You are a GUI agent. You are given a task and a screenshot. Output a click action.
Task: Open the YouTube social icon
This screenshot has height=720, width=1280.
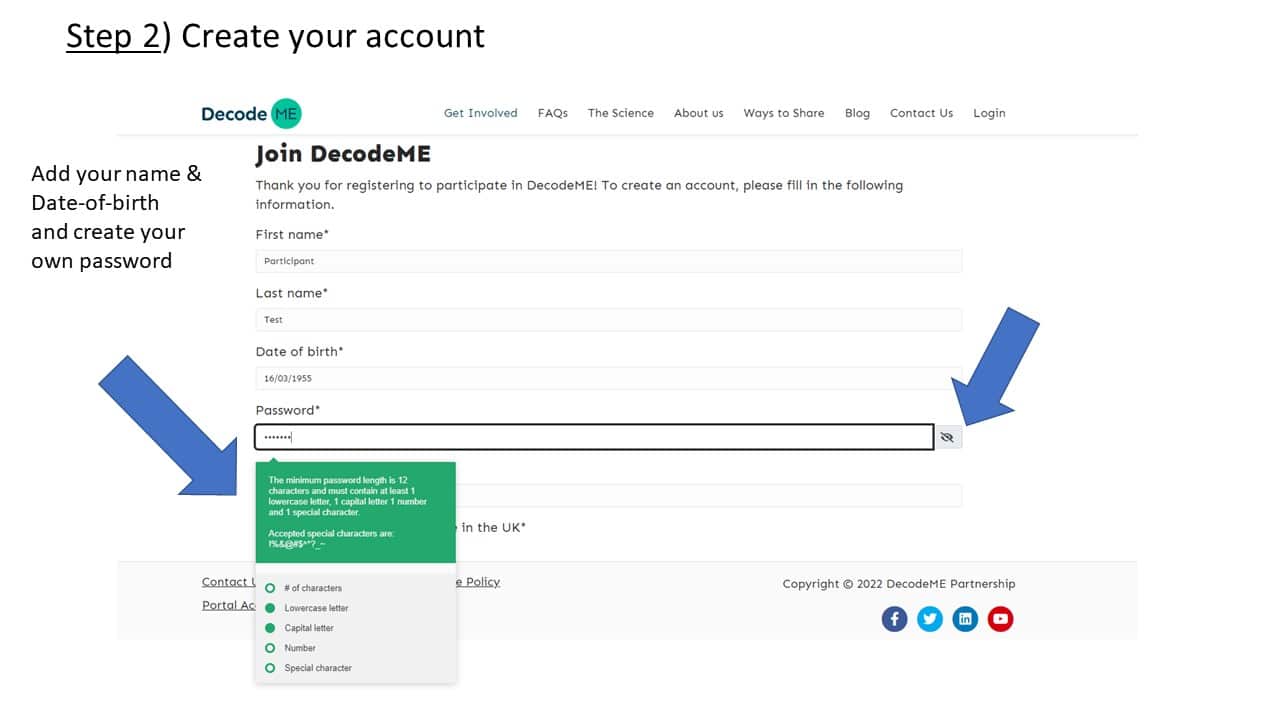pos(1000,619)
